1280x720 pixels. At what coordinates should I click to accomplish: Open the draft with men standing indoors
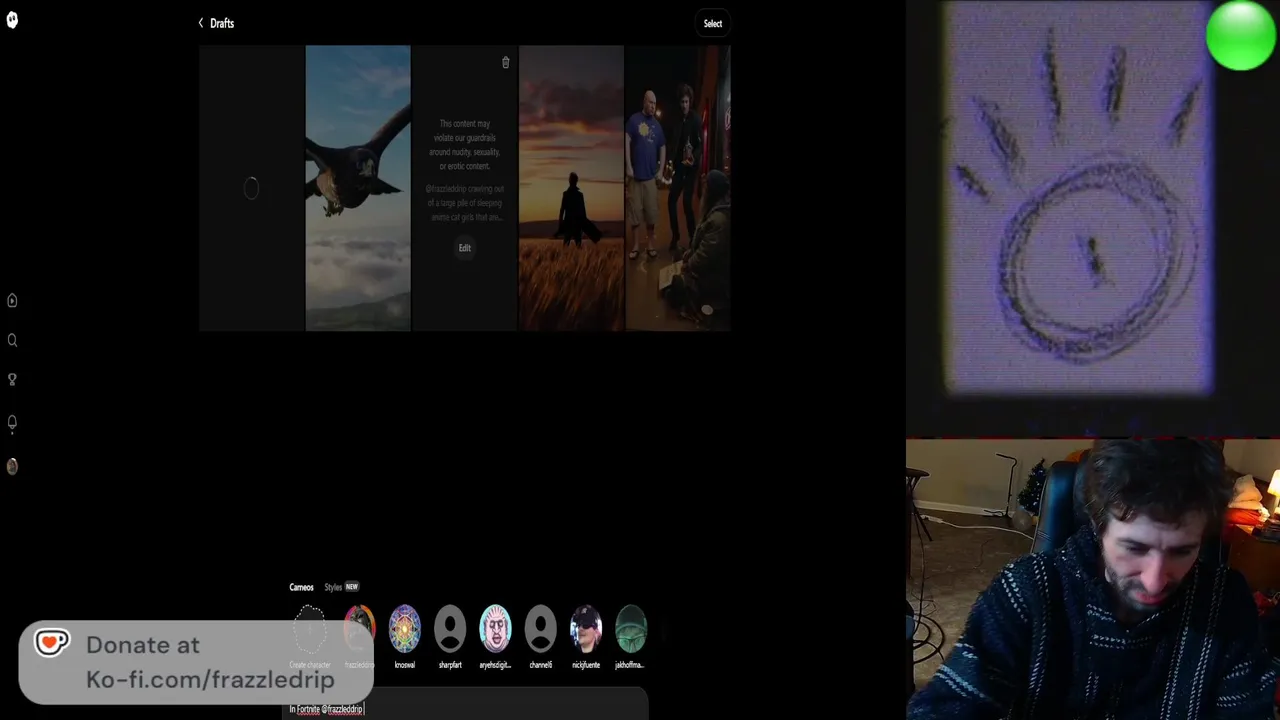point(678,188)
